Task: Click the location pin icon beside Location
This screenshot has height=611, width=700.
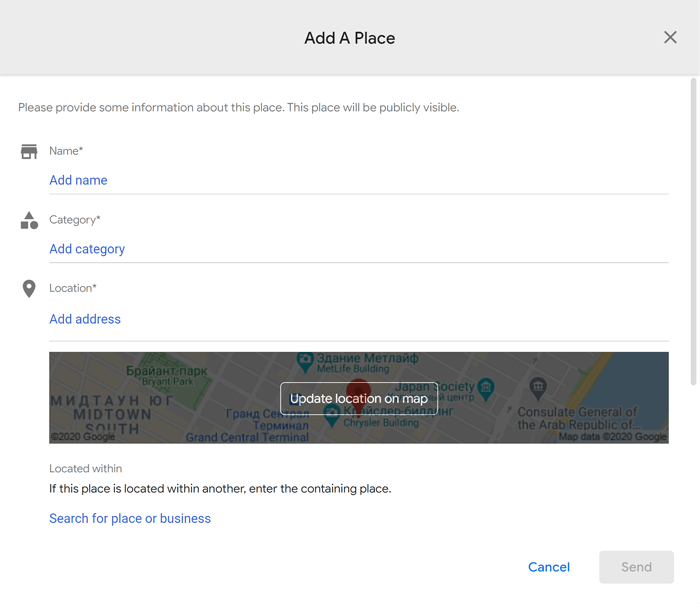Action: point(29,289)
